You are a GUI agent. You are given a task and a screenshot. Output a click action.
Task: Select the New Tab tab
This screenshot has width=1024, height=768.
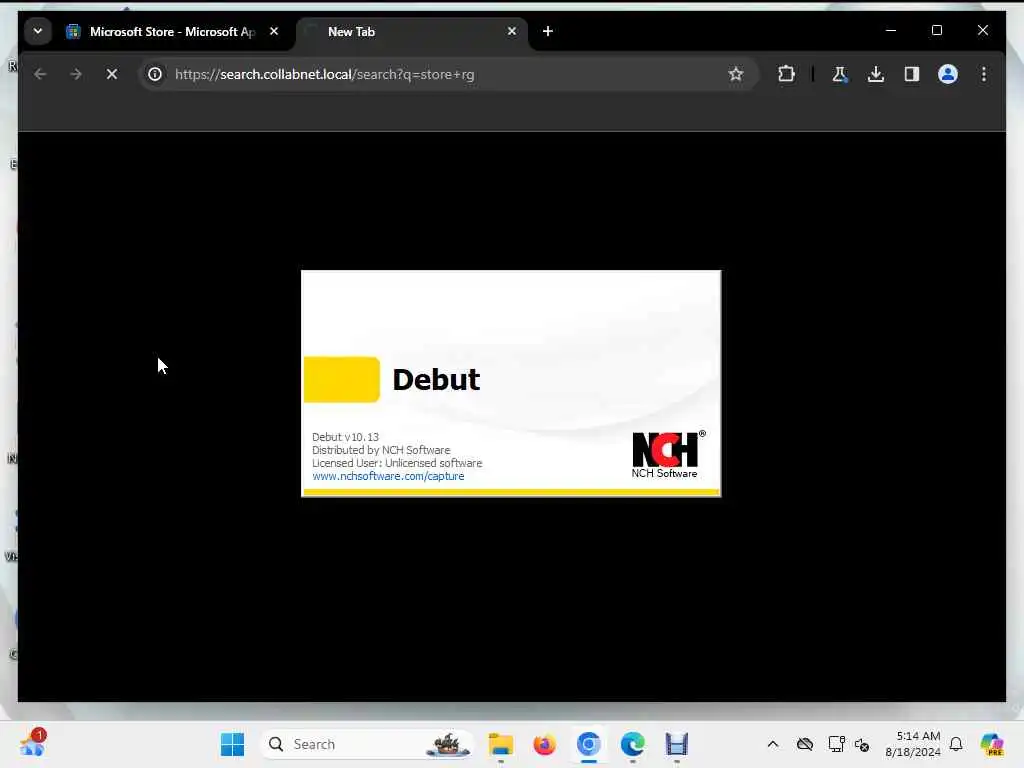[x=411, y=31]
